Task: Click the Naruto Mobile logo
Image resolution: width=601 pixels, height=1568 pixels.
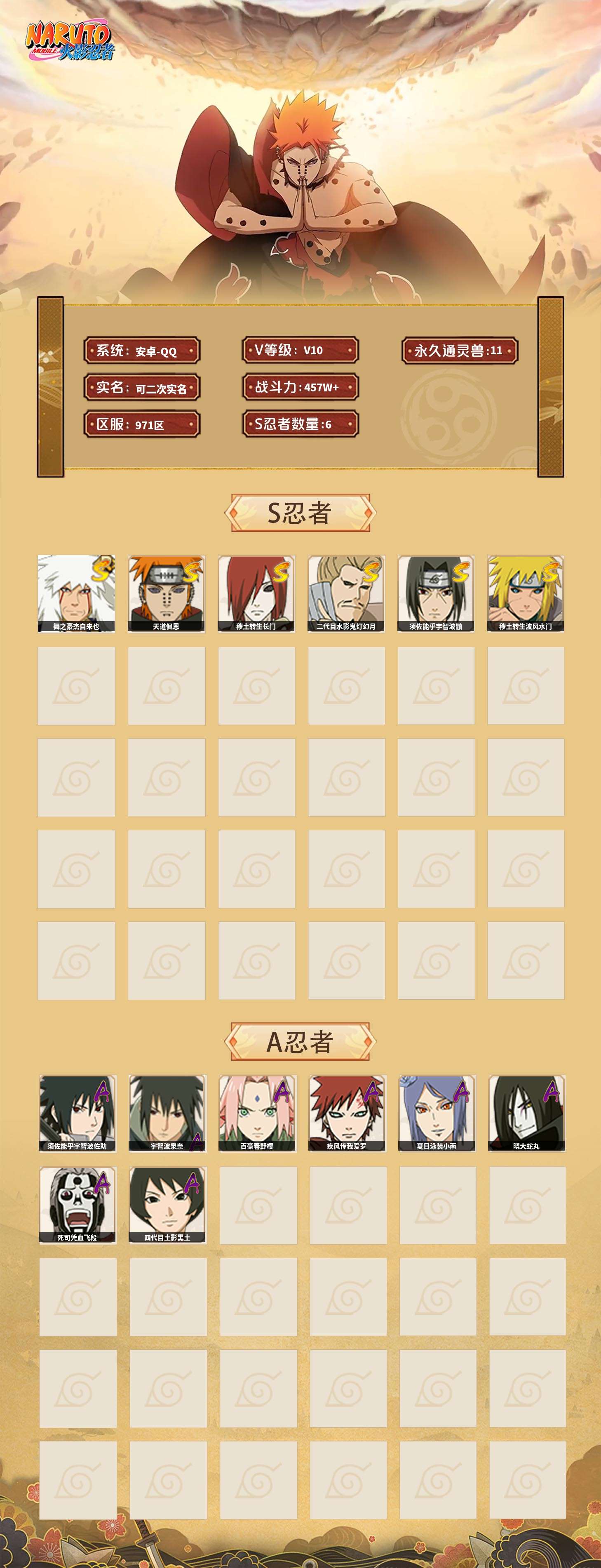Action: [69, 41]
